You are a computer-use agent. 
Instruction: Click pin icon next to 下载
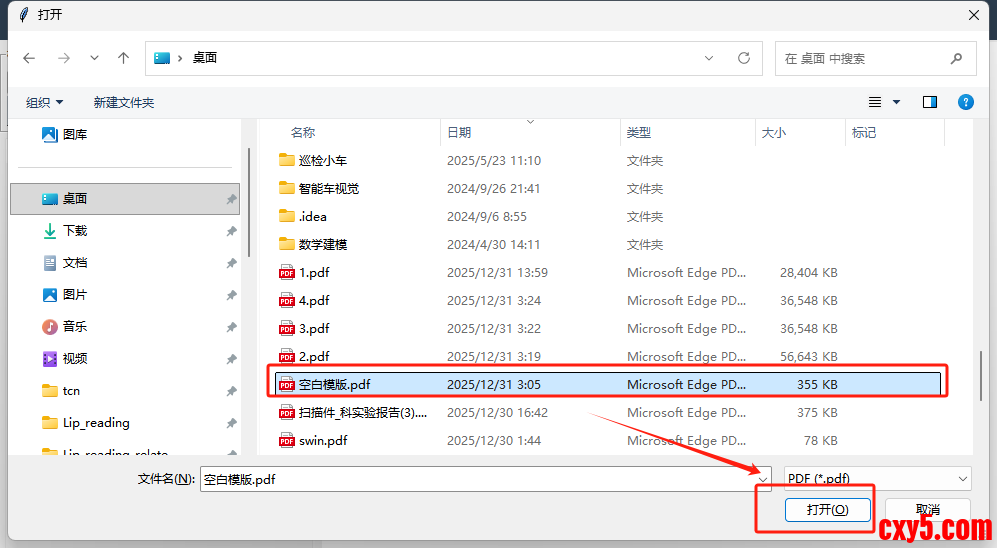231,231
